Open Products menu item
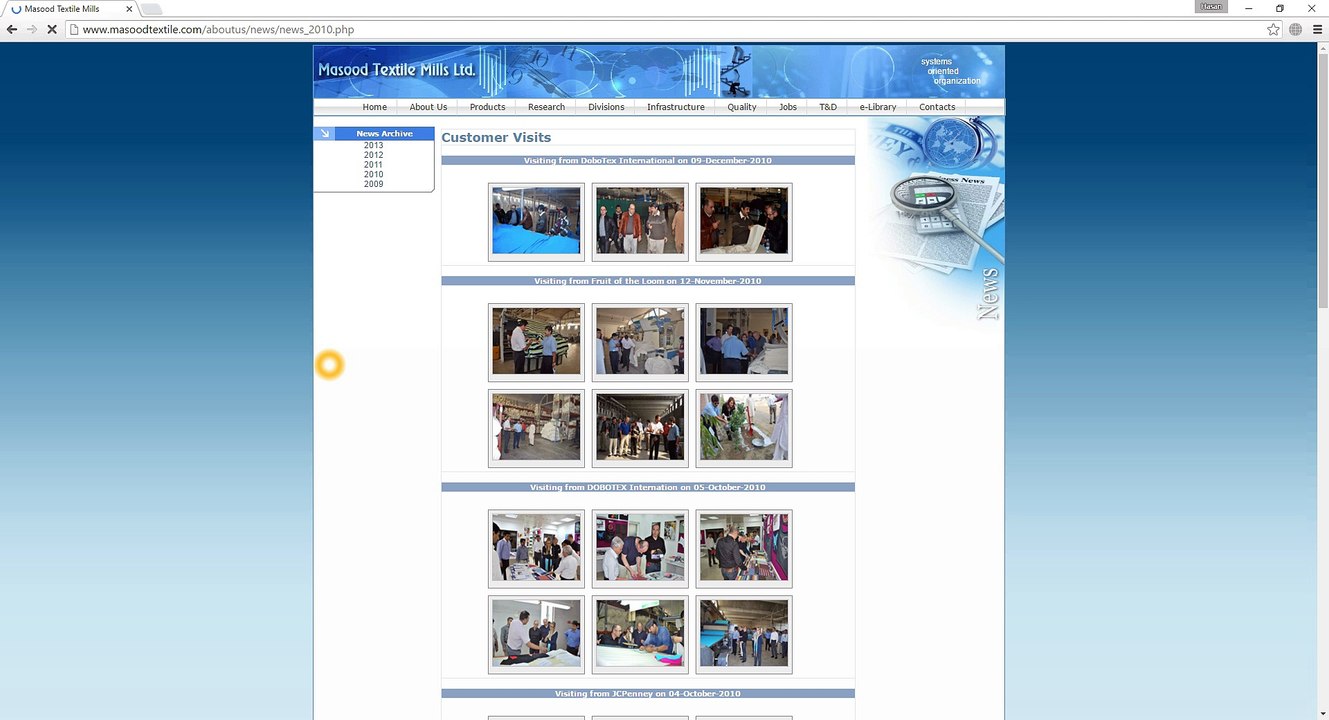Image resolution: width=1329 pixels, height=720 pixels. (487, 107)
